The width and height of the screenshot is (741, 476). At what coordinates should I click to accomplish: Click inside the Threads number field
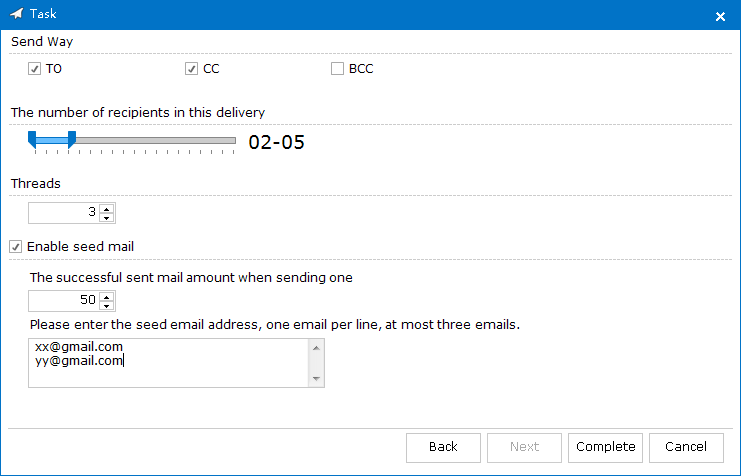tap(64, 213)
